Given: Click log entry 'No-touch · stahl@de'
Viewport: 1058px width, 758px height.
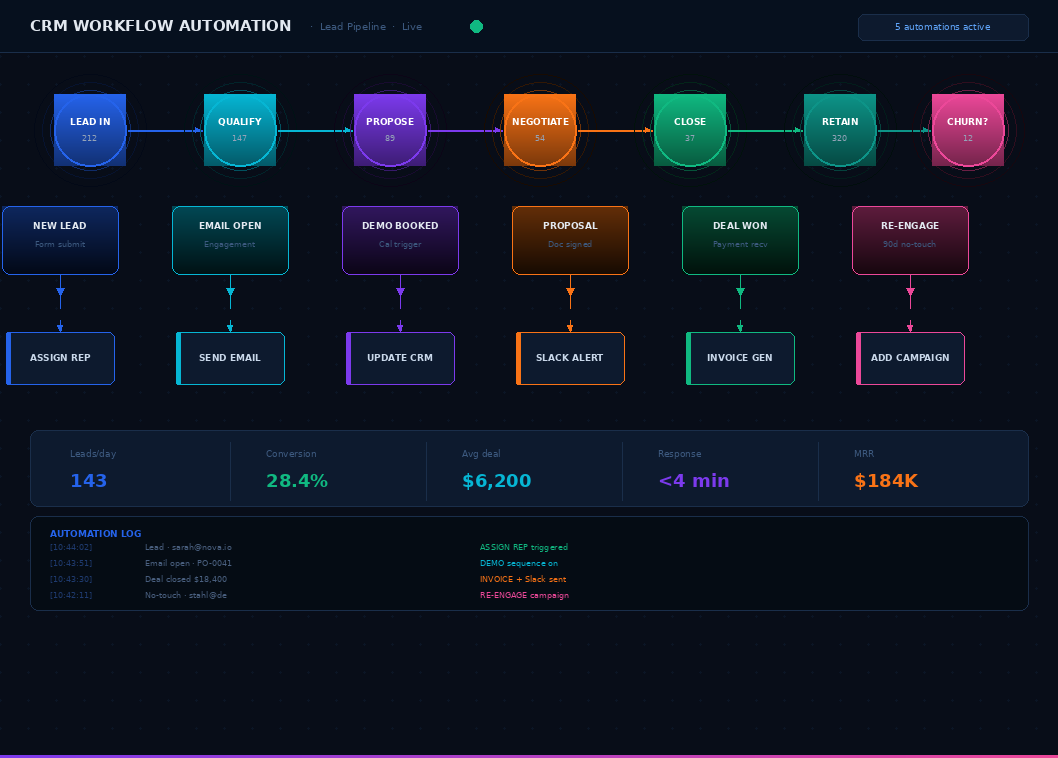Looking at the screenshot, I should [x=186, y=595].
